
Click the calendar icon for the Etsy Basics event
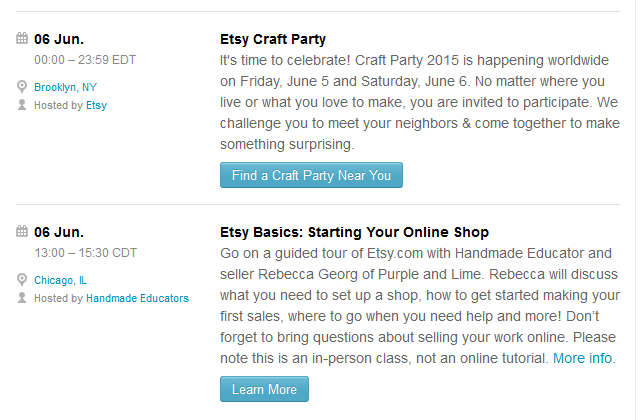coord(22,232)
